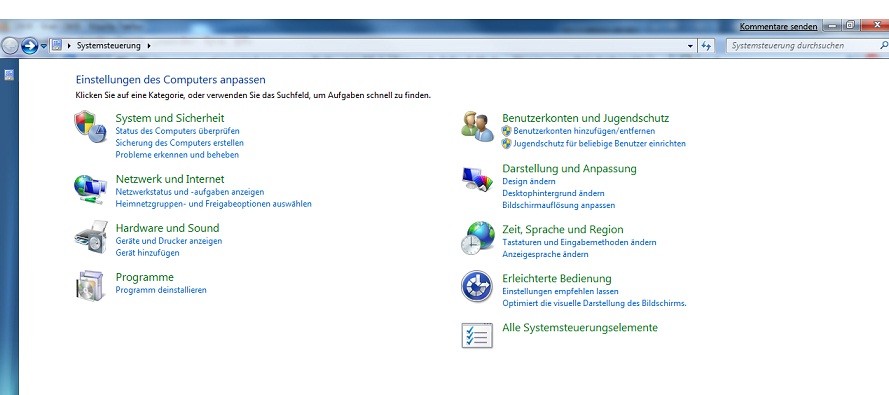
Task: Open the Programm deinstallieren link
Action: tap(161, 290)
